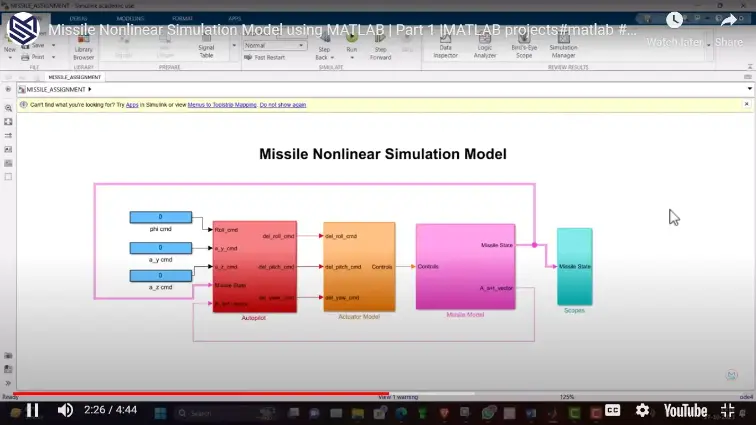Open the Library Browser
This screenshot has height=425, width=756.
[x=83, y=51]
